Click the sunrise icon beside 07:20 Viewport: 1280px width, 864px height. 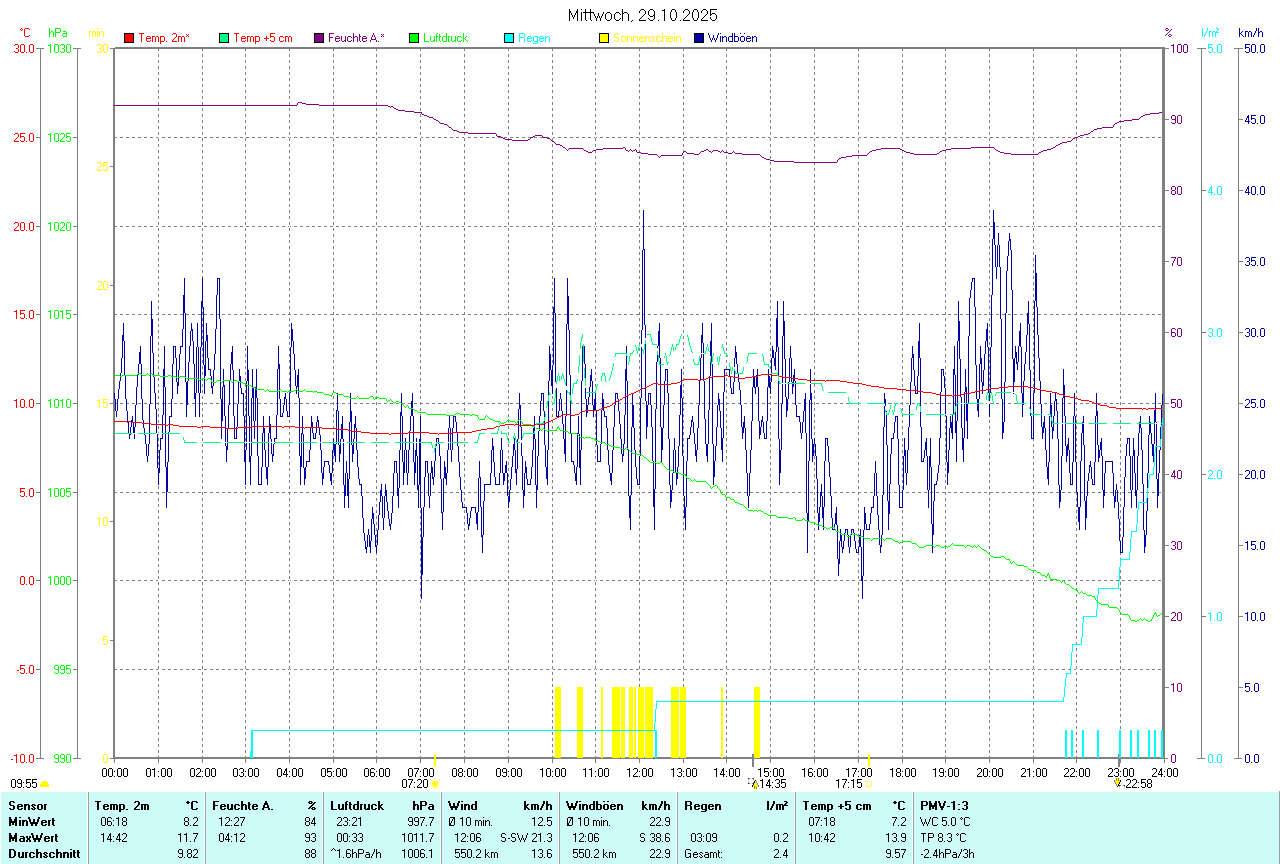[434, 785]
